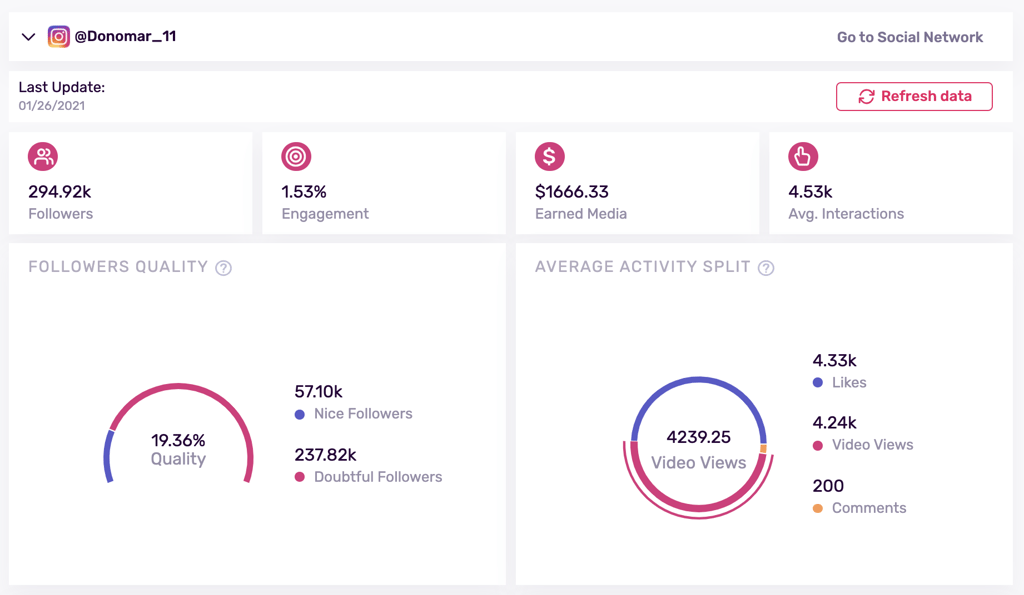Viewport: 1024px width, 595px height.
Task: Open Go to Social Network link
Action: point(909,36)
